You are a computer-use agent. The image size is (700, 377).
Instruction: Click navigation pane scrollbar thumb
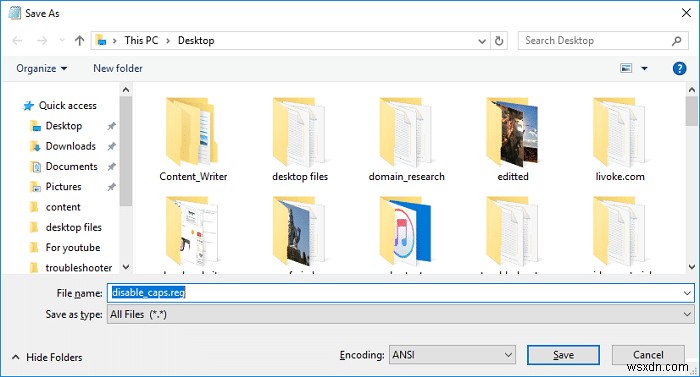coord(126,151)
